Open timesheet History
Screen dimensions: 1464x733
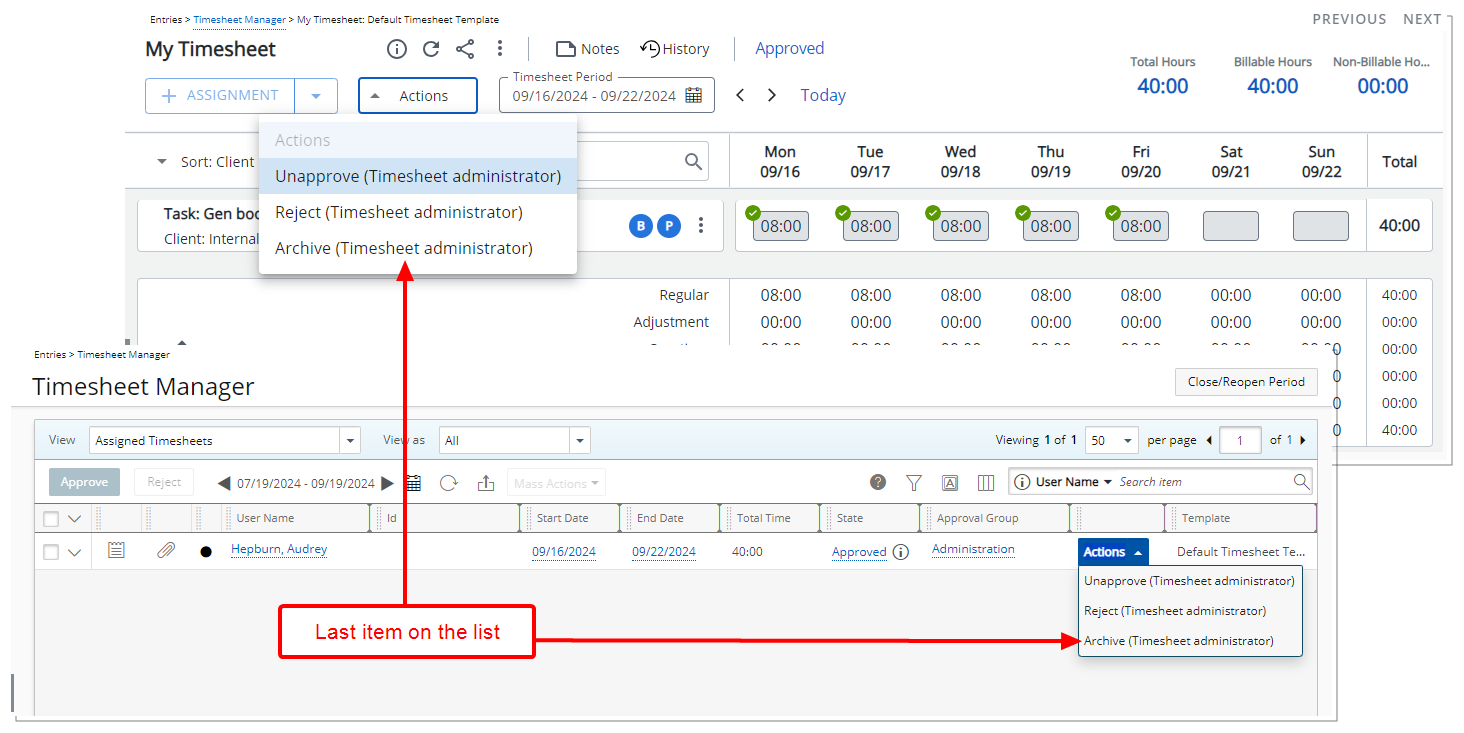tap(675, 49)
